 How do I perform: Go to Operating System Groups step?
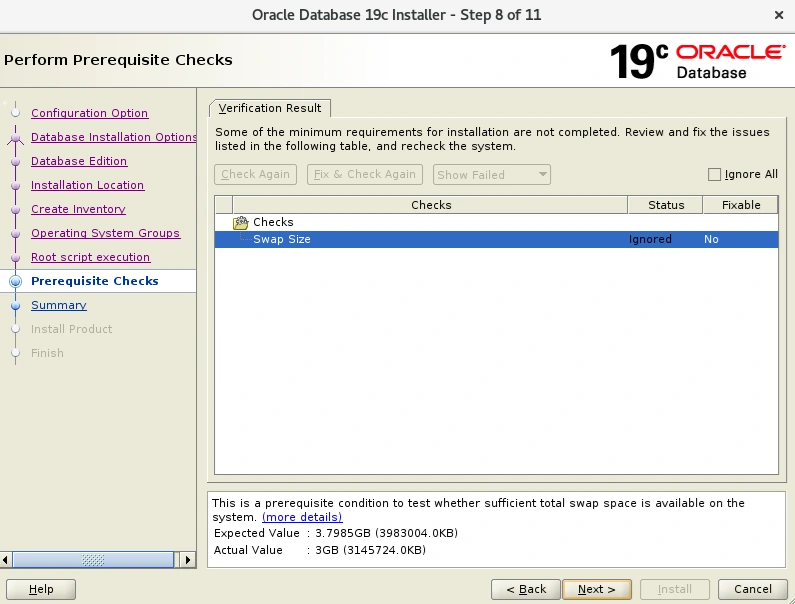point(105,233)
